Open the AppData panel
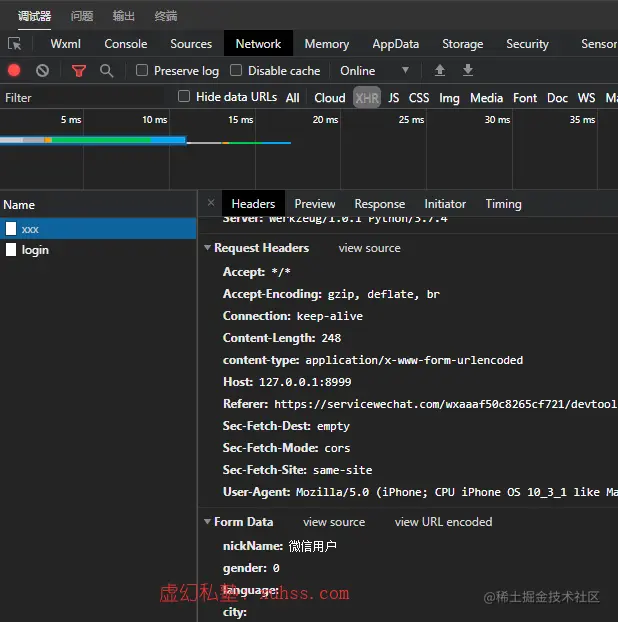The image size is (618, 622). 395,44
